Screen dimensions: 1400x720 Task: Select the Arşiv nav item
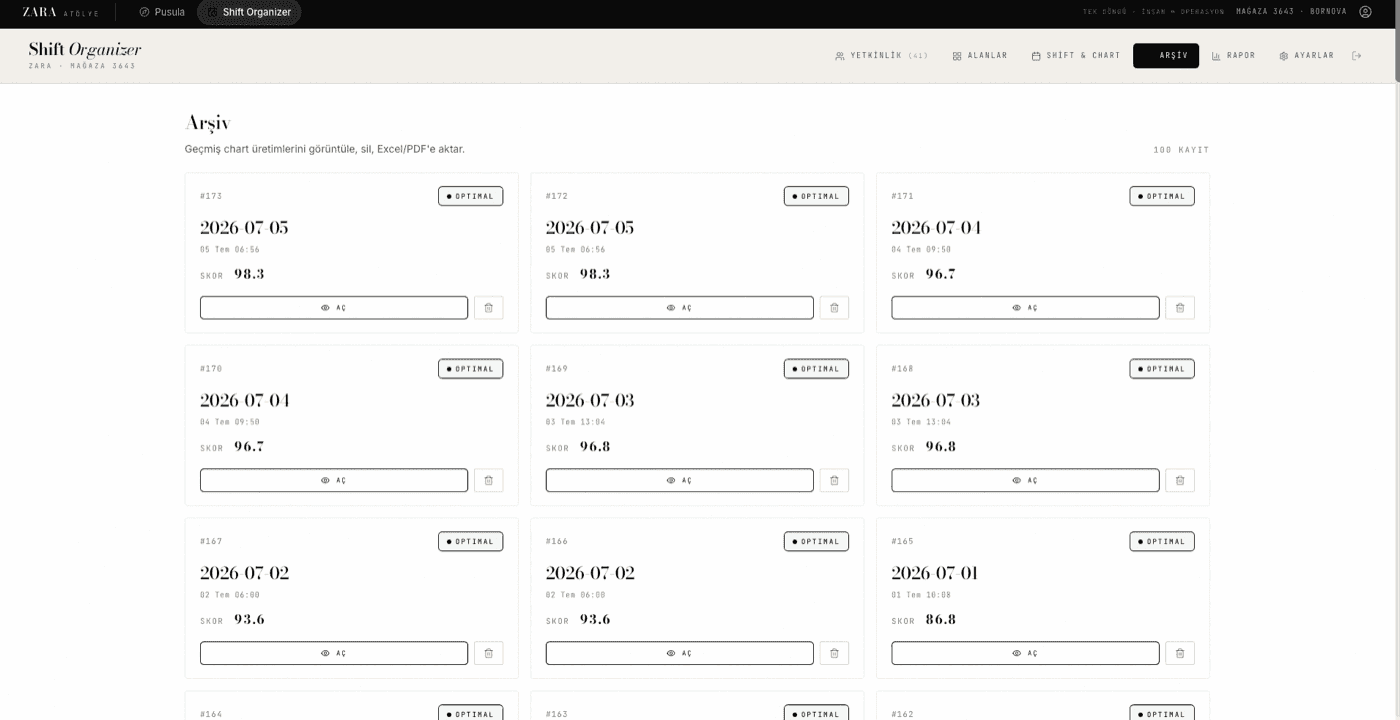(x=1166, y=56)
